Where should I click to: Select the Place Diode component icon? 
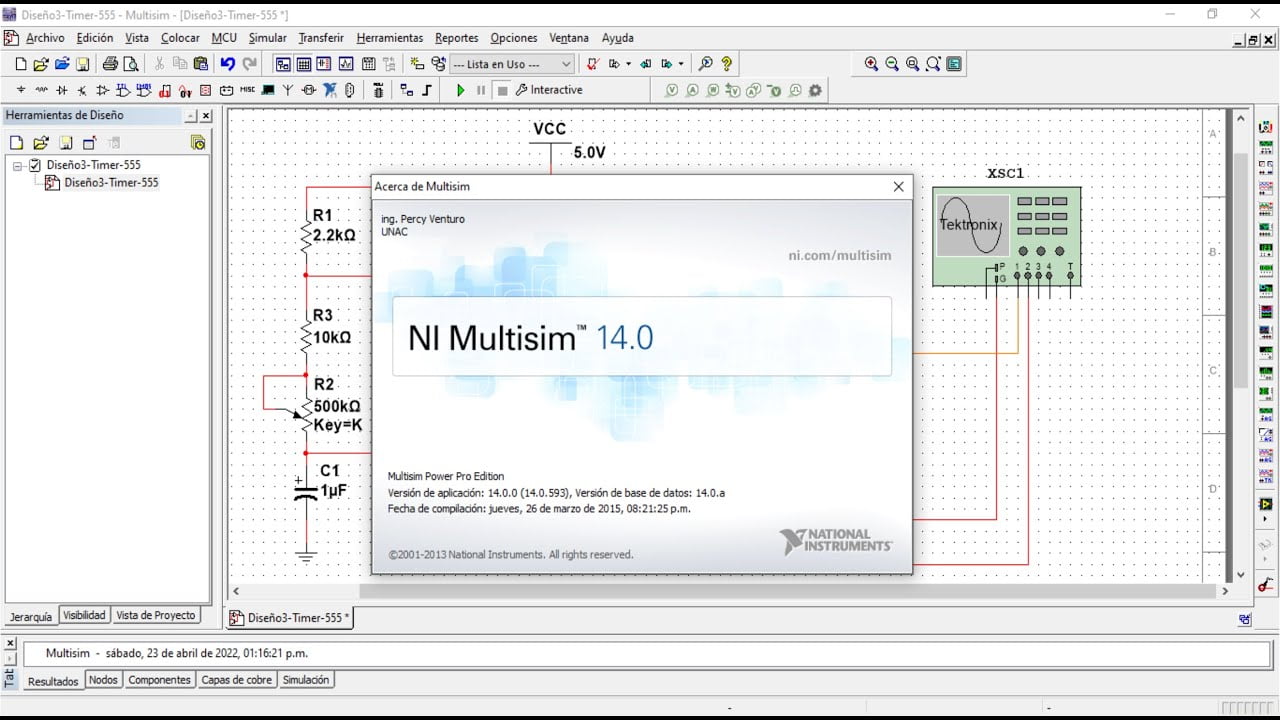pos(60,90)
